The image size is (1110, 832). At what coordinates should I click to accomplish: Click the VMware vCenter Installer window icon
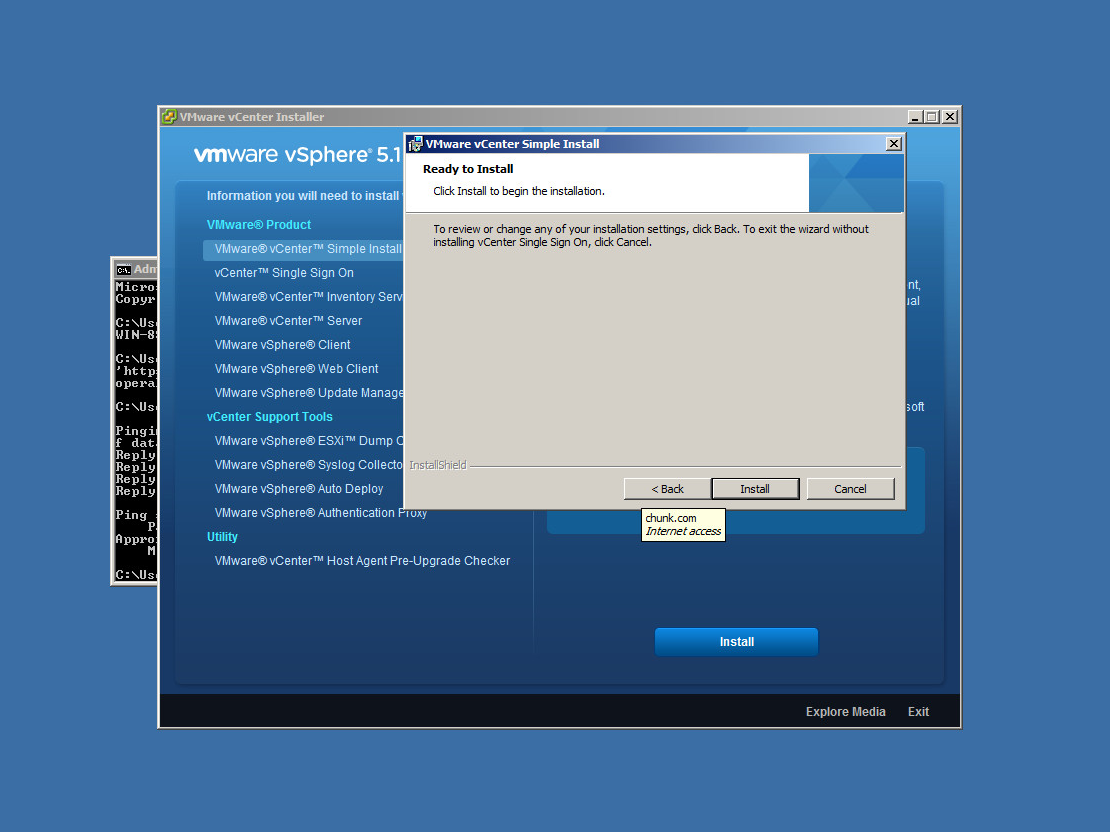[x=169, y=117]
